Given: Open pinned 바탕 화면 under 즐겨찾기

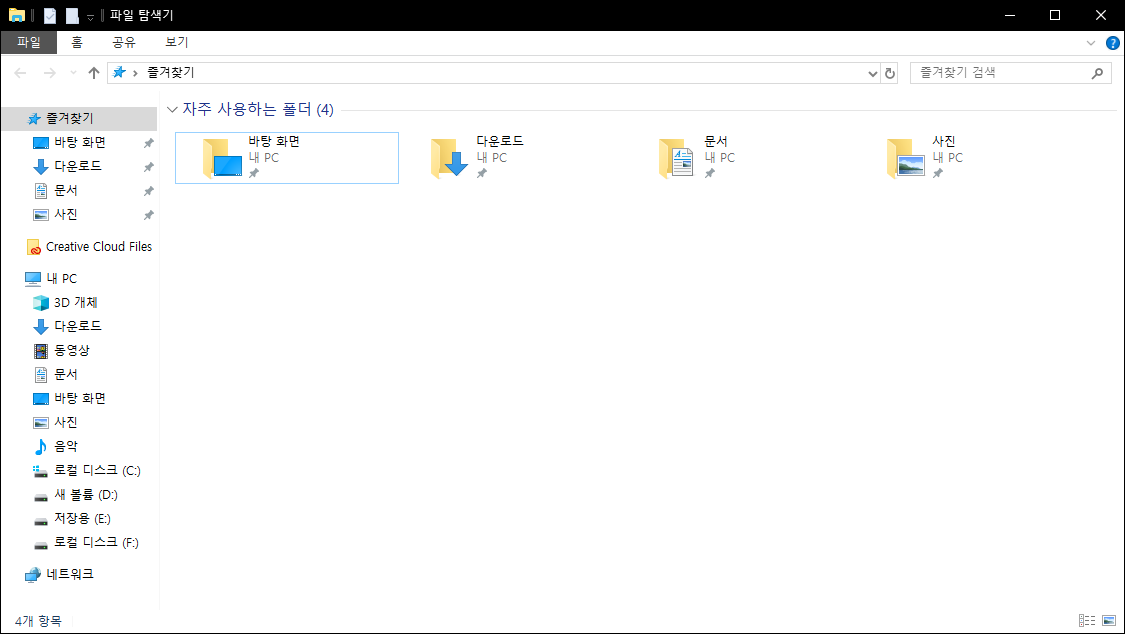Looking at the screenshot, I should (x=80, y=142).
